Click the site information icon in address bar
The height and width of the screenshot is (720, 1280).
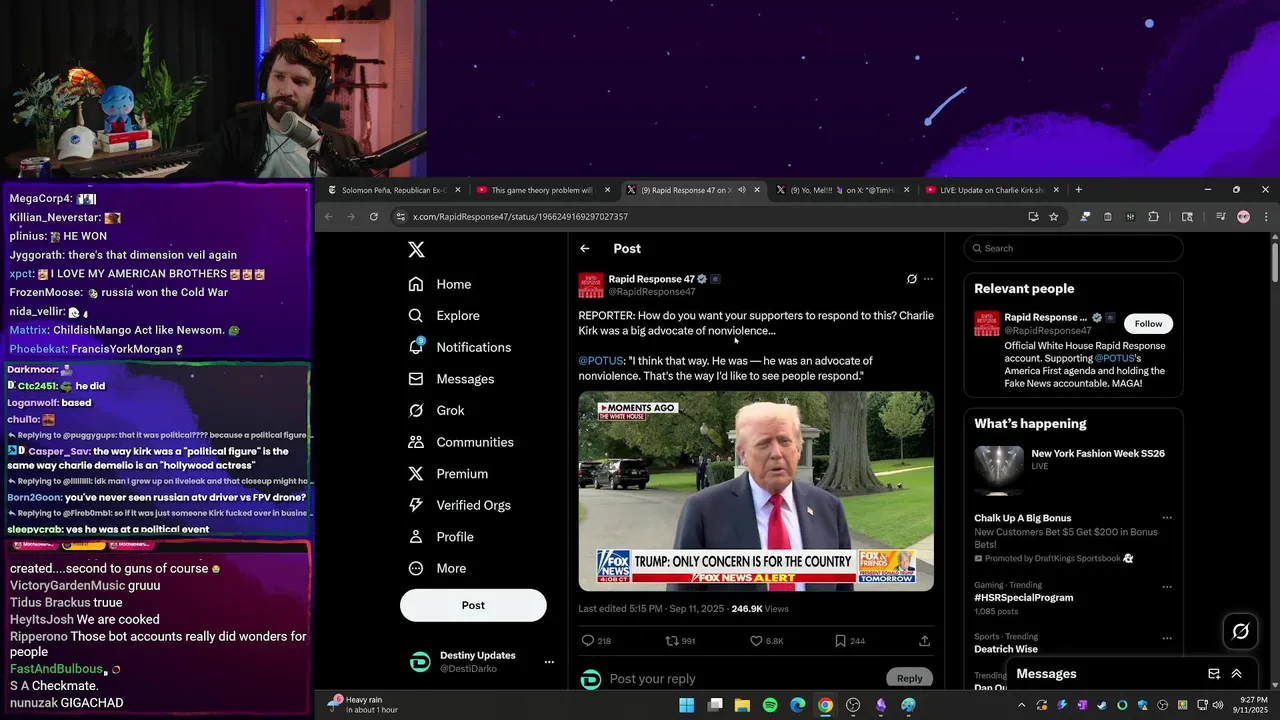click(401, 217)
